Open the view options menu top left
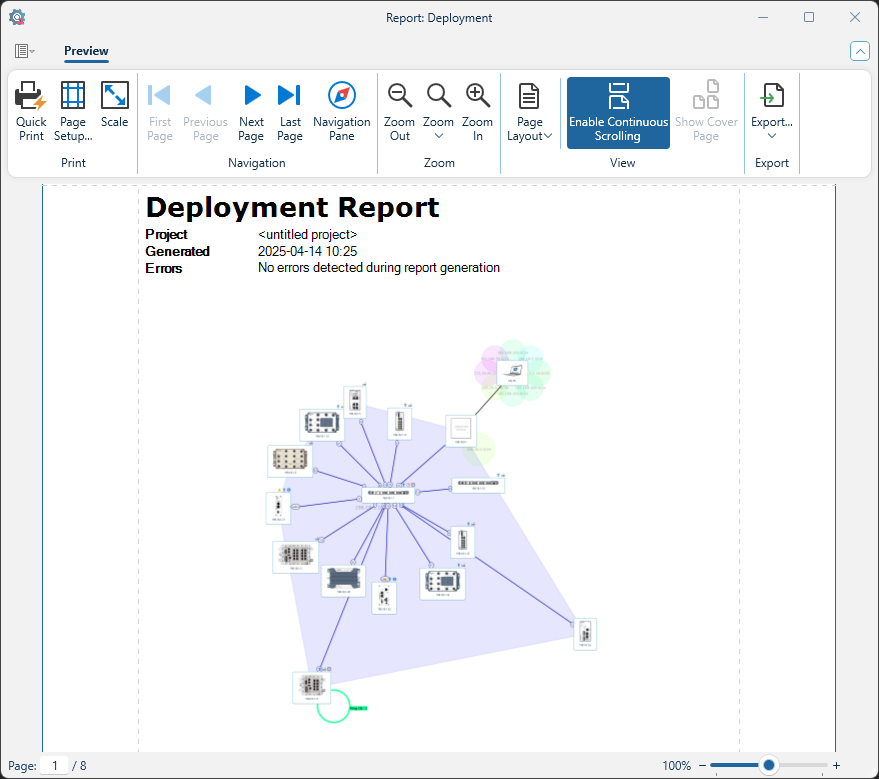This screenshot has height=779, width=879. pyautogui.click(x=22, y=51)
